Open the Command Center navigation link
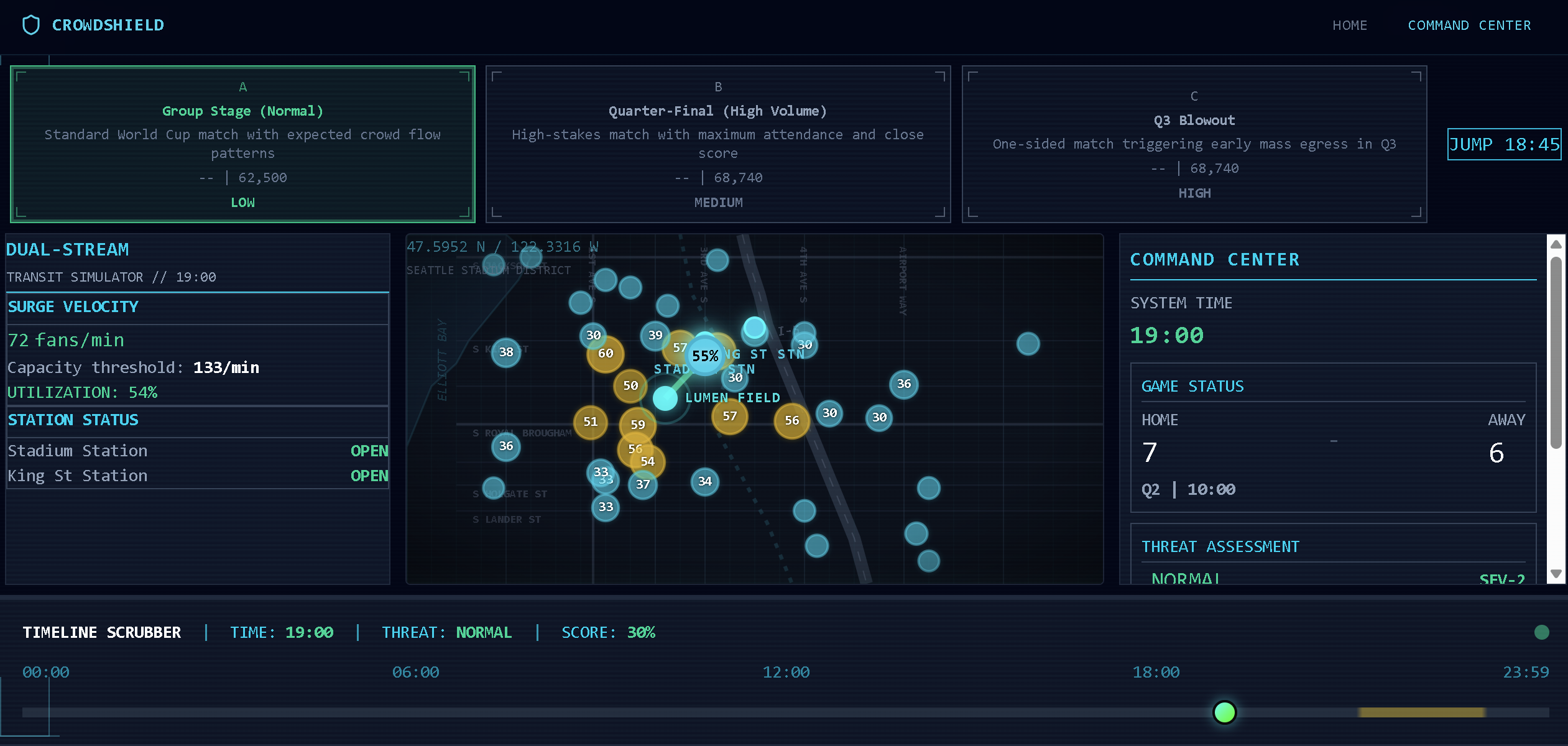The height and width of the screenshot is (746, 1568). point(1469,25)
